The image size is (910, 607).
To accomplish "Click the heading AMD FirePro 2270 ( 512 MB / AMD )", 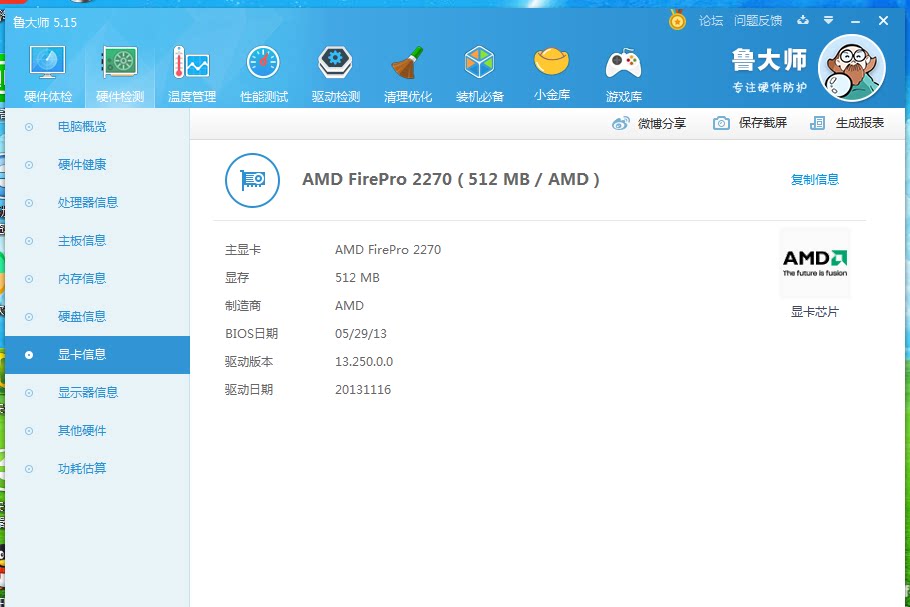I will point(451,179).
